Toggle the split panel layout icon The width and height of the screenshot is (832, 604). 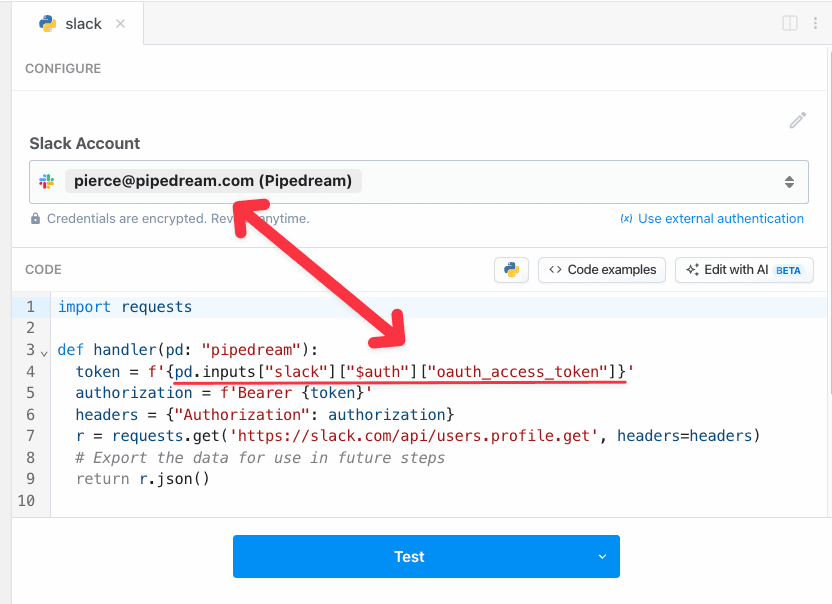pyautogui.click(x=790, y=23)
